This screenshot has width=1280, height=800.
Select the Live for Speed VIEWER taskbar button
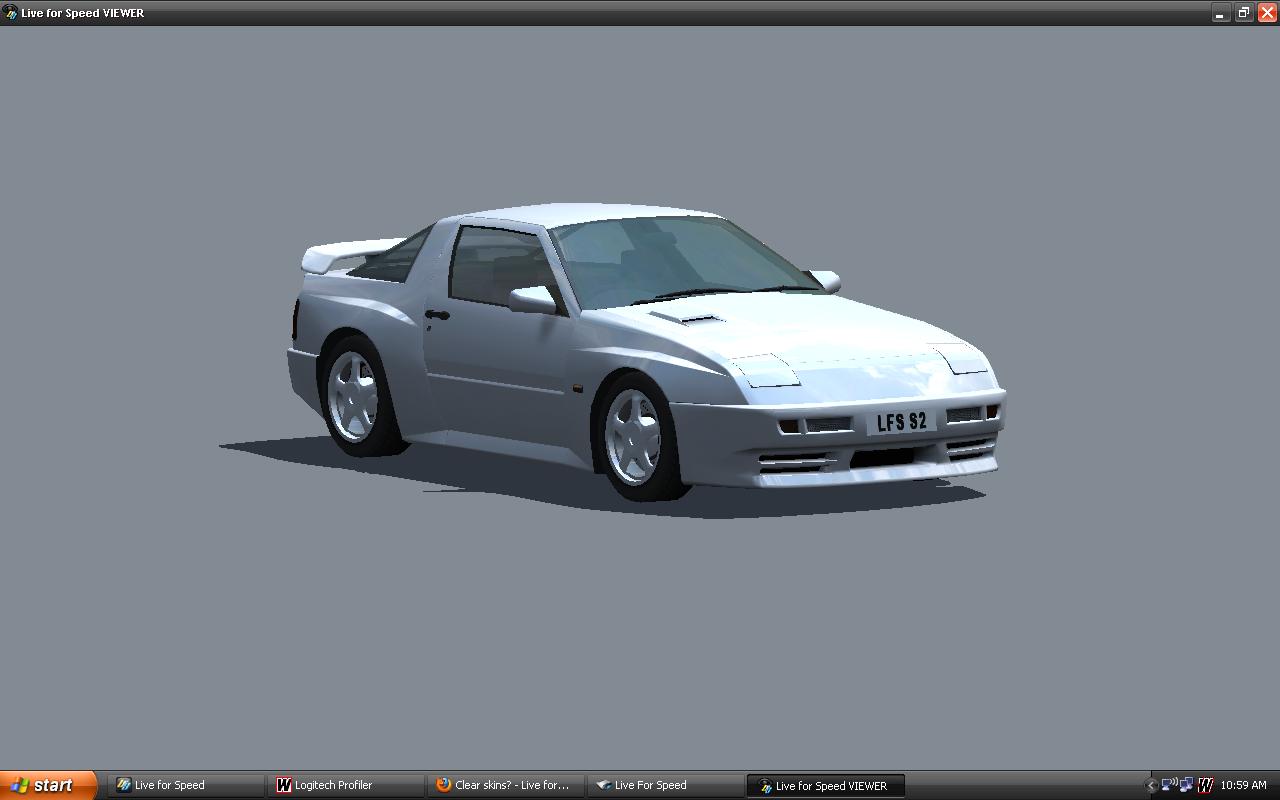coord(826,785)
